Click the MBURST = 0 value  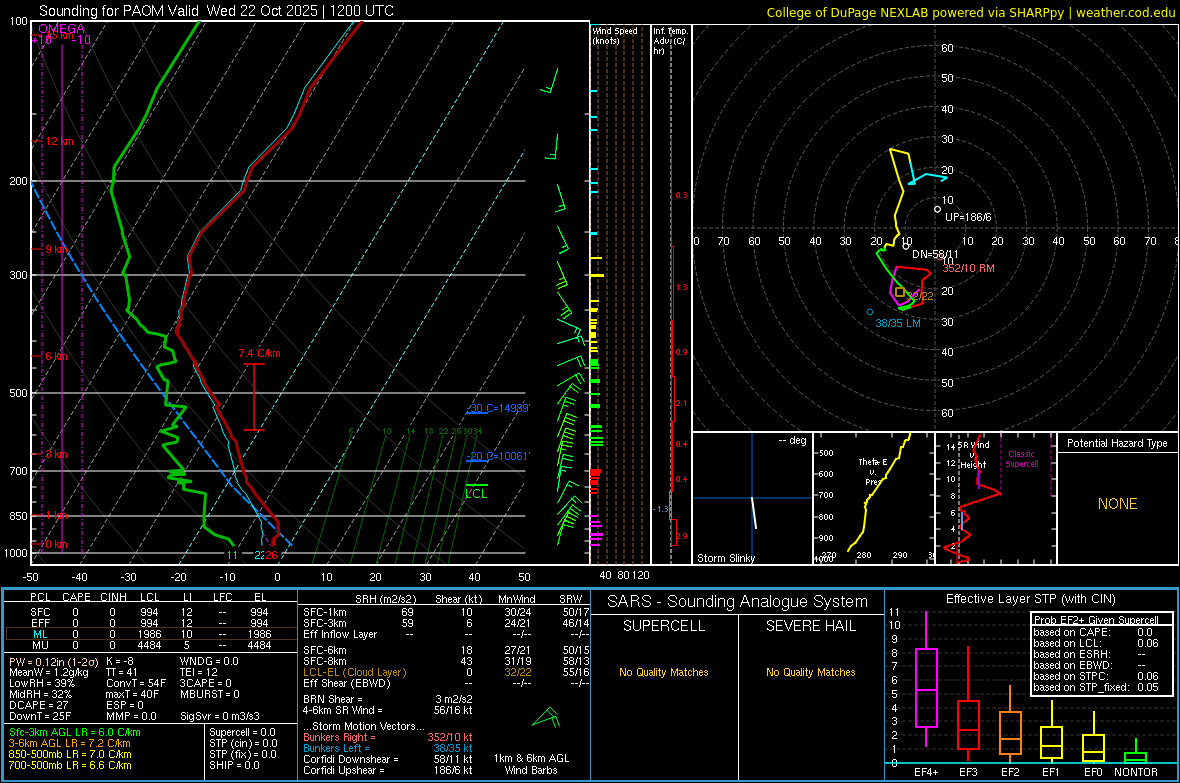pos(210,694)
